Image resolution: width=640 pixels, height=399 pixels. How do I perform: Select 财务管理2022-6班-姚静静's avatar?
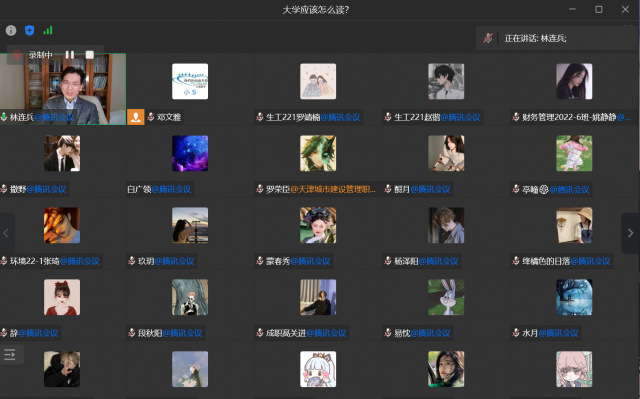tap(574, 81)
